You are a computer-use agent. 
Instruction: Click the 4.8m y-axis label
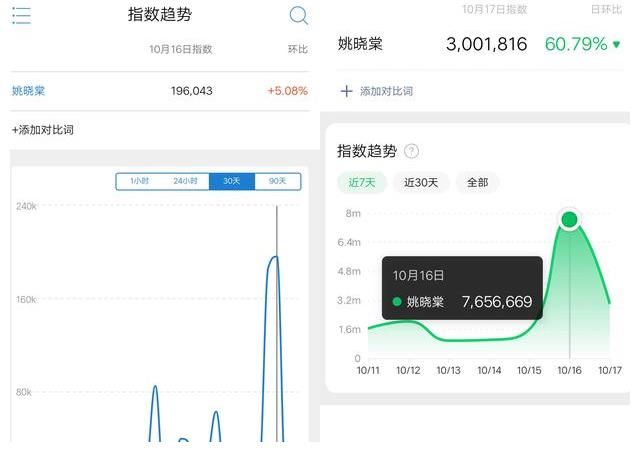click(x=349, y=271)
